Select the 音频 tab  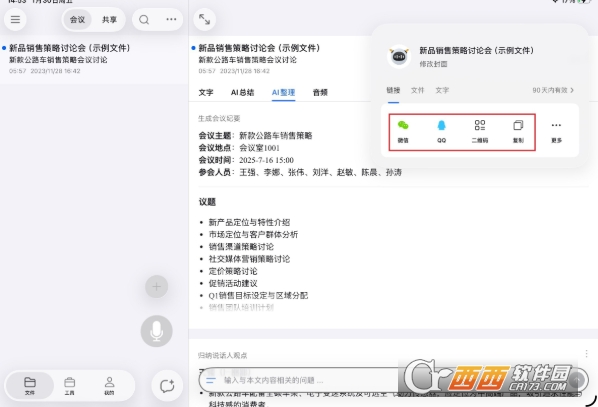(320, 92)
